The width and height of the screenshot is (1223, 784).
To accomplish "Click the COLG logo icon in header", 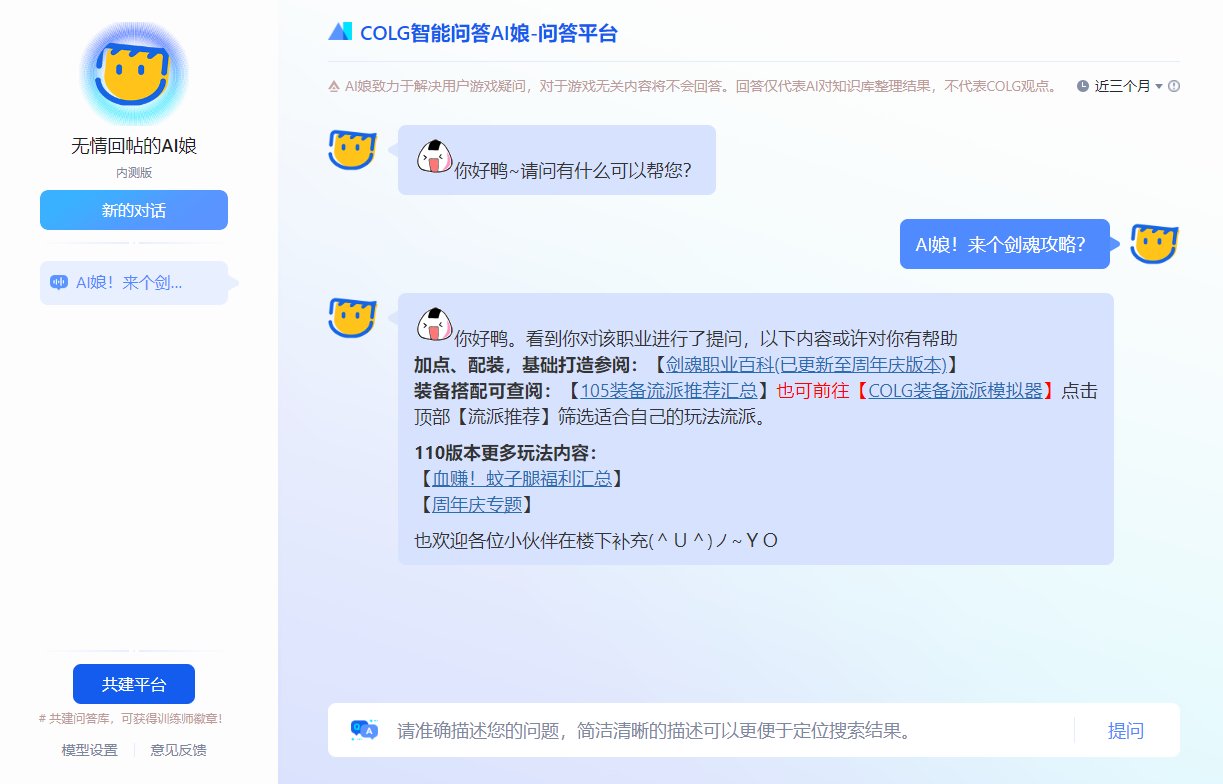I will tap(341, 31).
